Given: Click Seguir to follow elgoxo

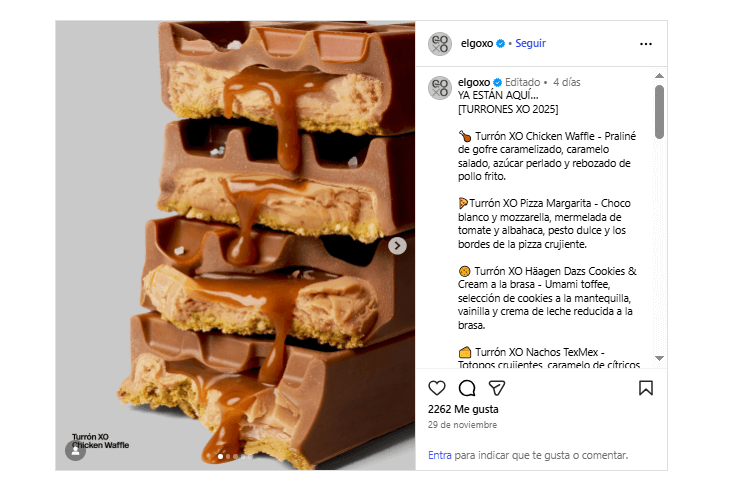Looking at the screenshot, I should pyautogui.click(x=530, y=44).
